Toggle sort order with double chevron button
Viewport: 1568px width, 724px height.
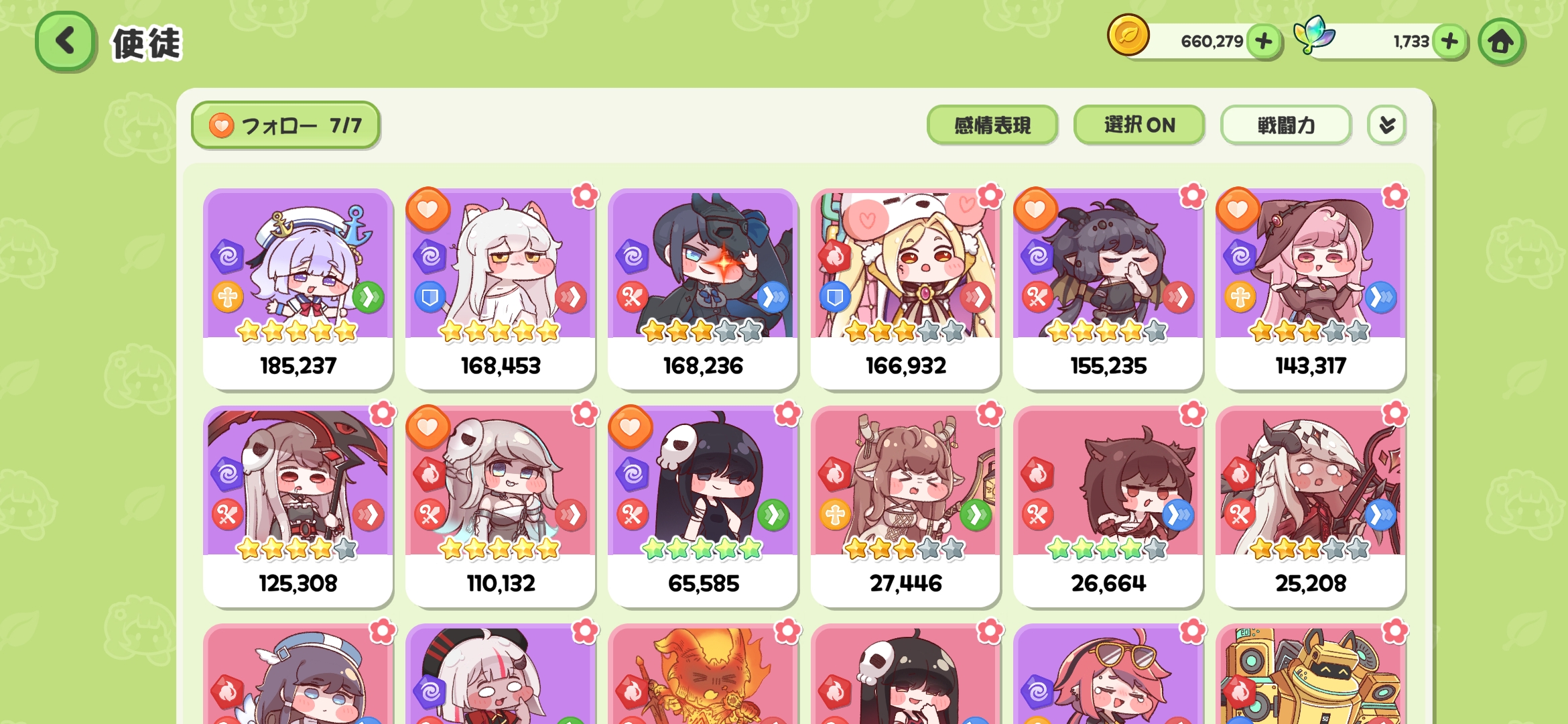(1387, 125)
